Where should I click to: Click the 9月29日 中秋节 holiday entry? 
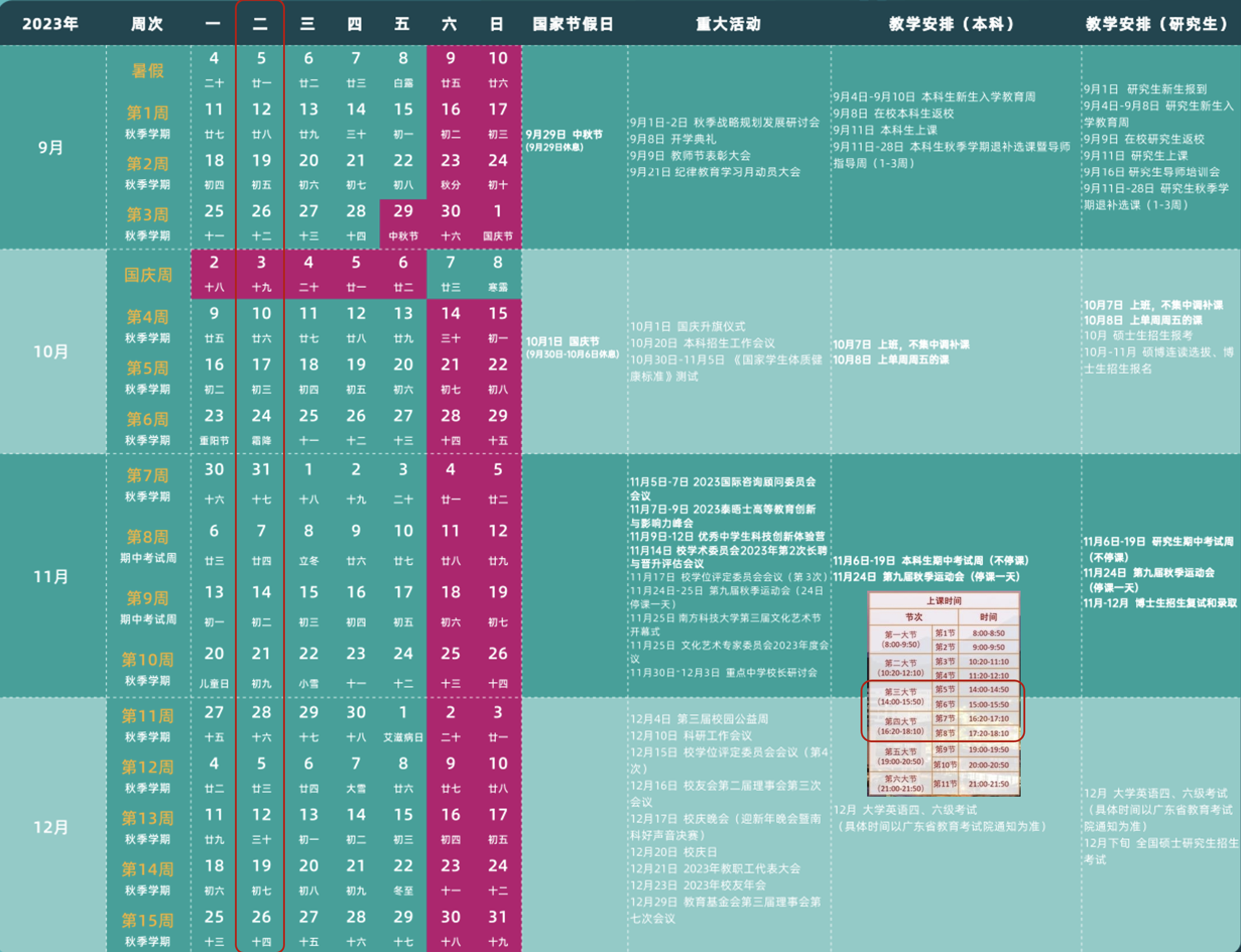coord(564,140)
